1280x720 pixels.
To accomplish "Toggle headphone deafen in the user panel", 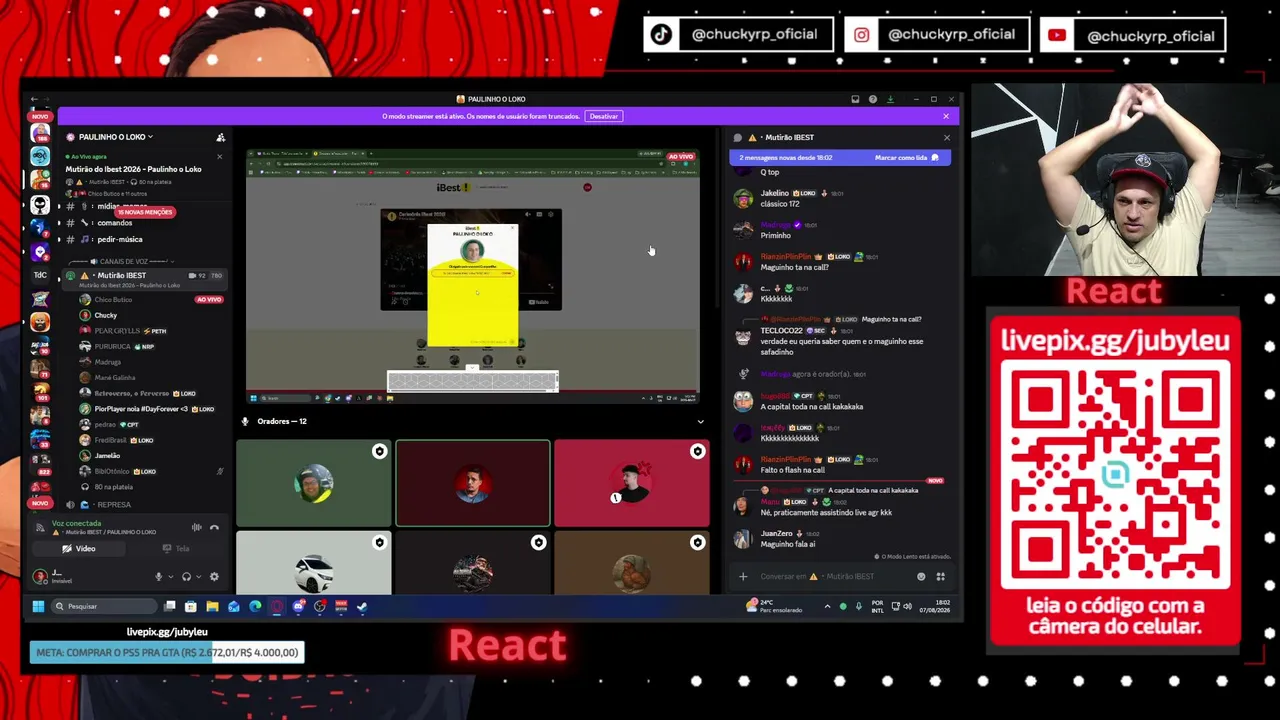I will click(x=186, y=576).
